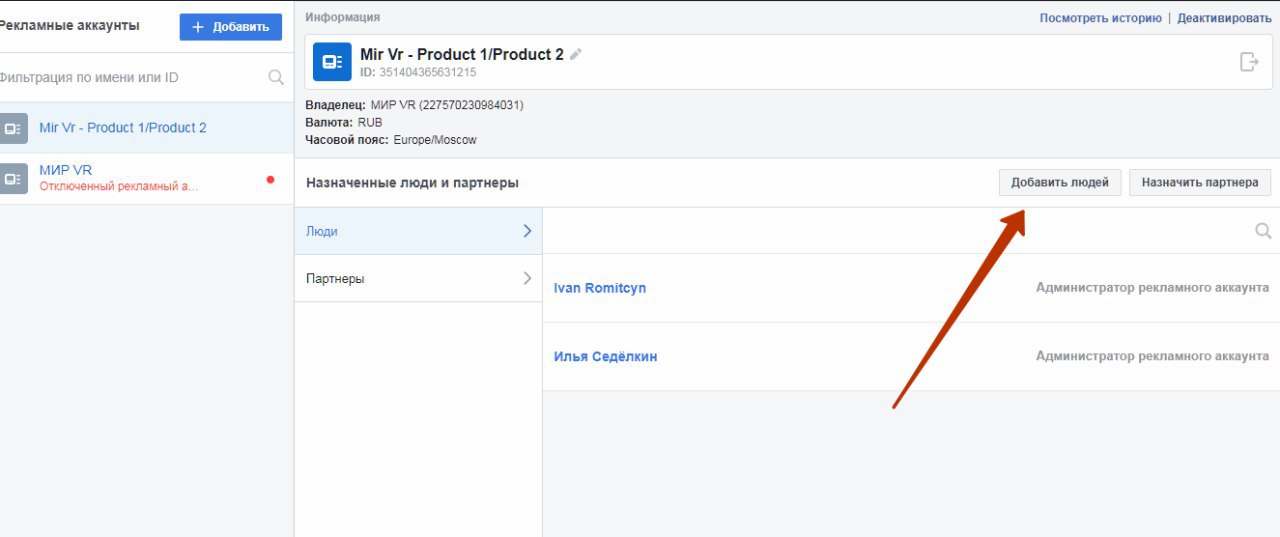This screenshot has width=1280, height=537.
Task: Click the pencil edit icon beside account name
Action: 575,55
